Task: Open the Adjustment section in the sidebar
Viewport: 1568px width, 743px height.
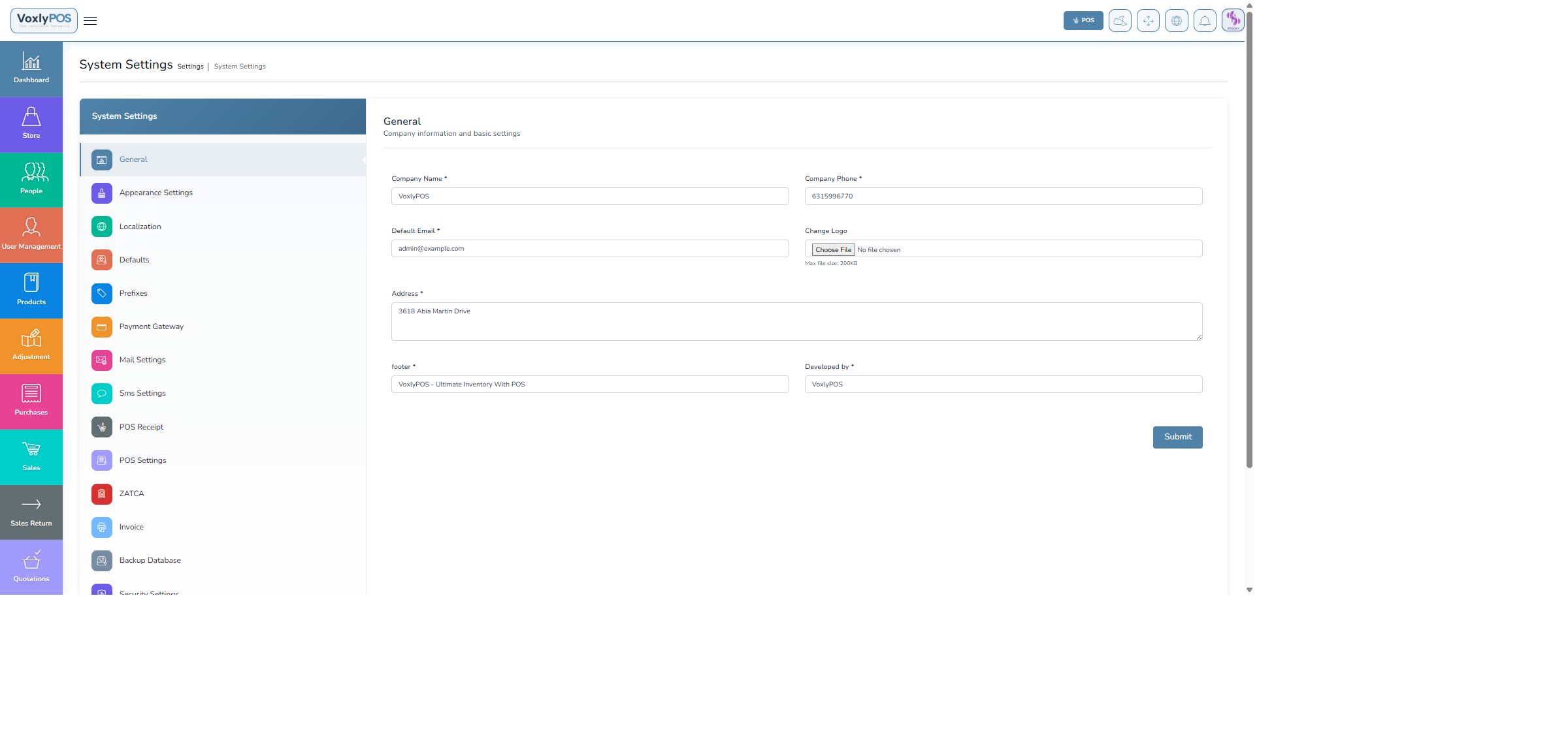Action: pos(31,345)
